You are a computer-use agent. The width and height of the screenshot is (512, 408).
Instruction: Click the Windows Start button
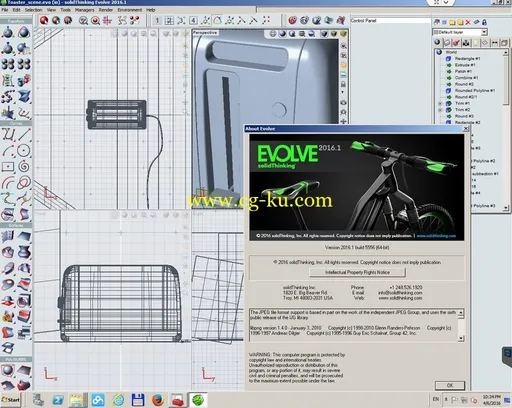point(11,400)
